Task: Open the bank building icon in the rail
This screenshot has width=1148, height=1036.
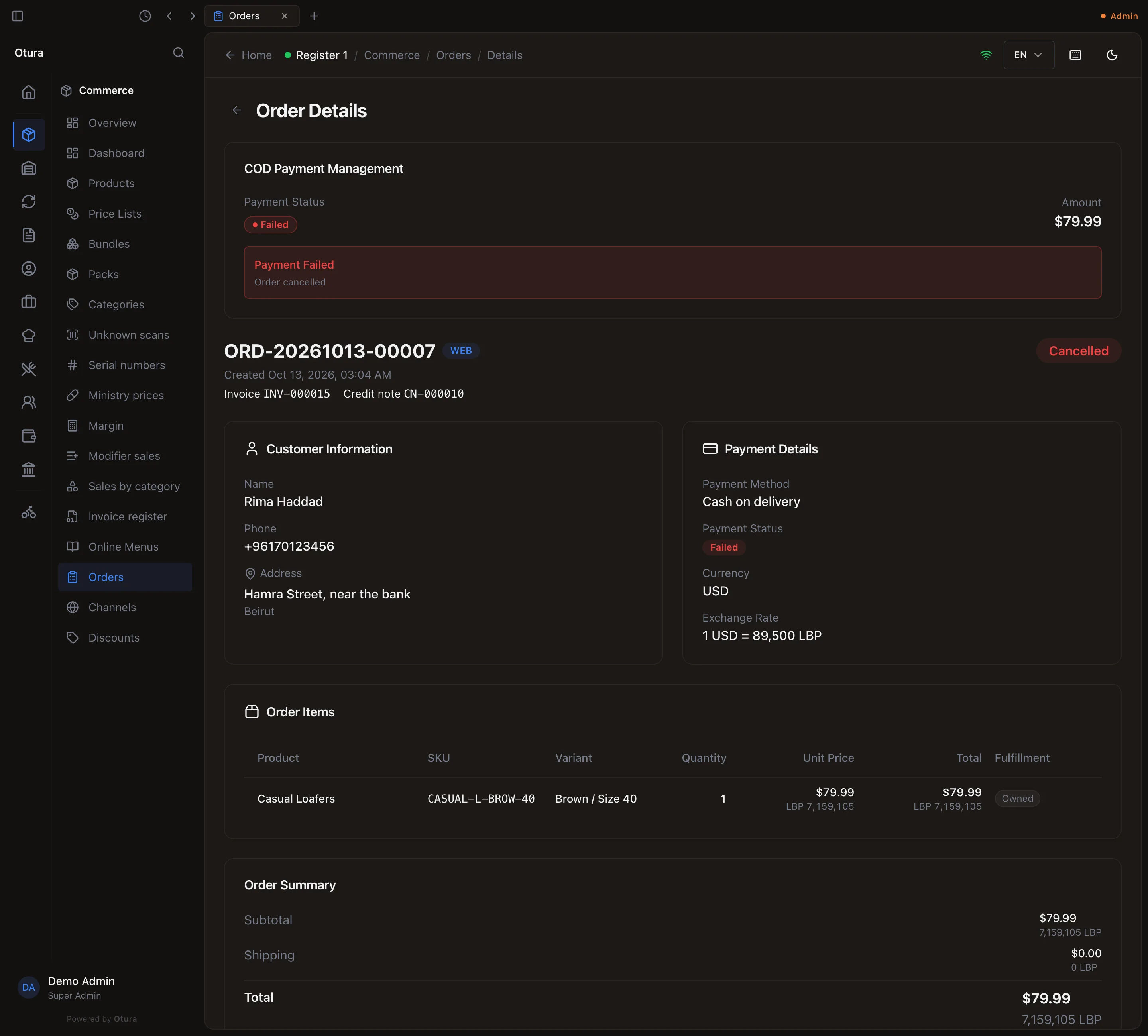Action: click(x=28, y=470)
